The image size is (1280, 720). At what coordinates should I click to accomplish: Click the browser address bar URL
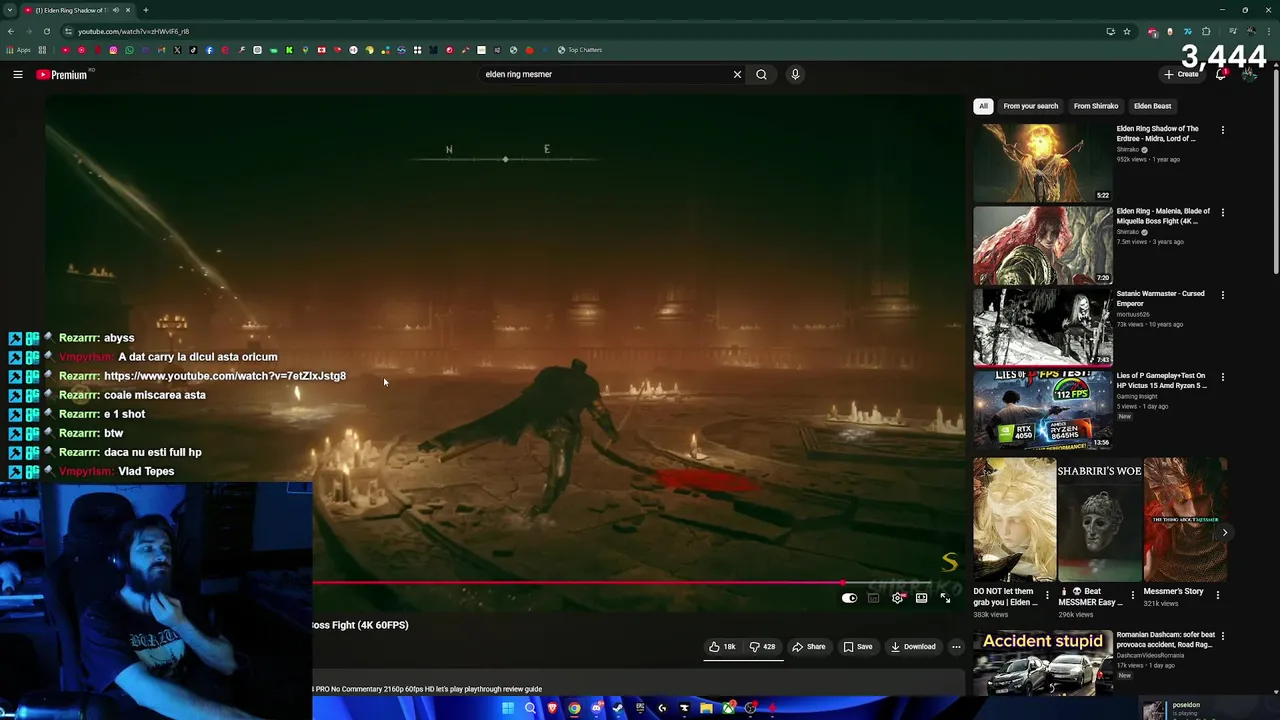pos(134,31)
